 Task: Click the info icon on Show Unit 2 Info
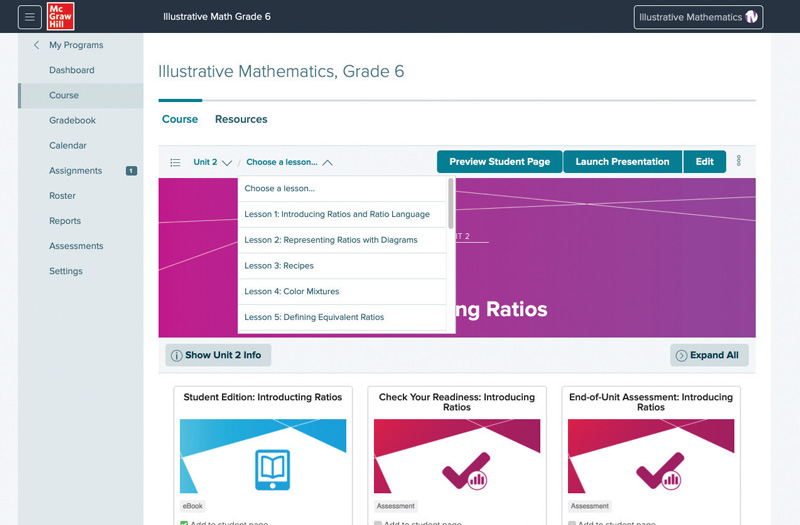(177, 356)
